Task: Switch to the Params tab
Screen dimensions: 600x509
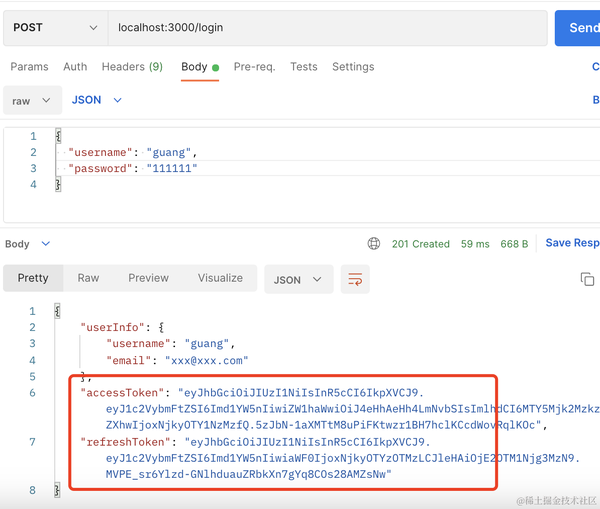Action: [x=29, y=67]
